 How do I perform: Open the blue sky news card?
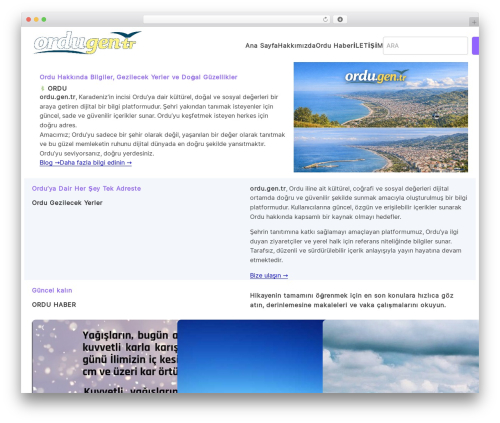pyautogui.click(x=250, y=356)
